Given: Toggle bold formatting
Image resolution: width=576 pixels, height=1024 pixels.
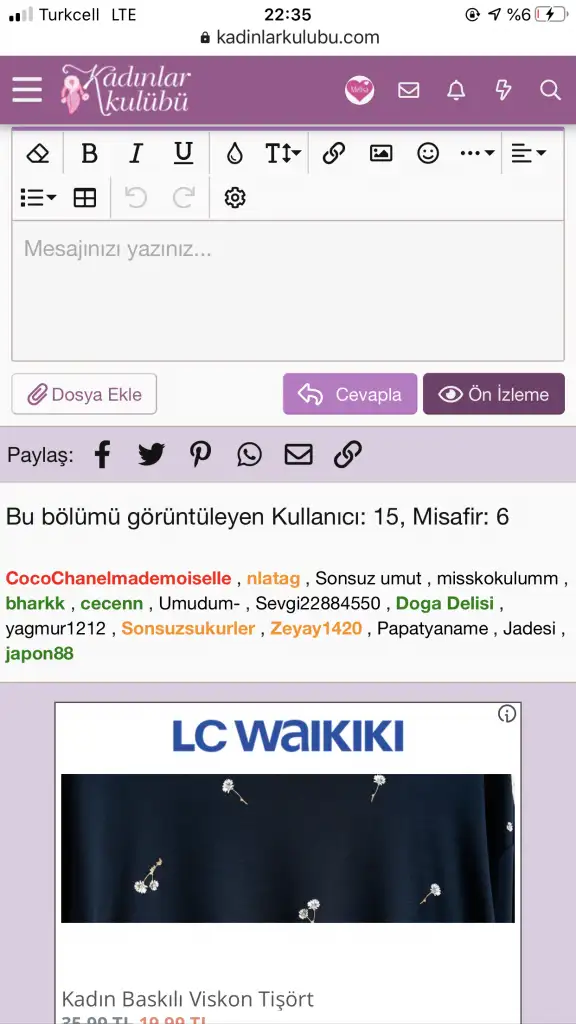Looking at the screenshot, I should 89,153.
